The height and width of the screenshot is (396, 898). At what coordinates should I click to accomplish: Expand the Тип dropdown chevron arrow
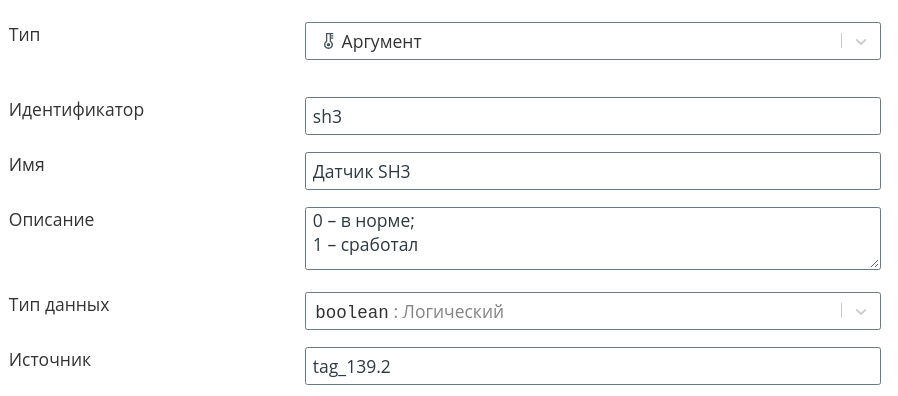pyautogui.click(x=860, y=41)
